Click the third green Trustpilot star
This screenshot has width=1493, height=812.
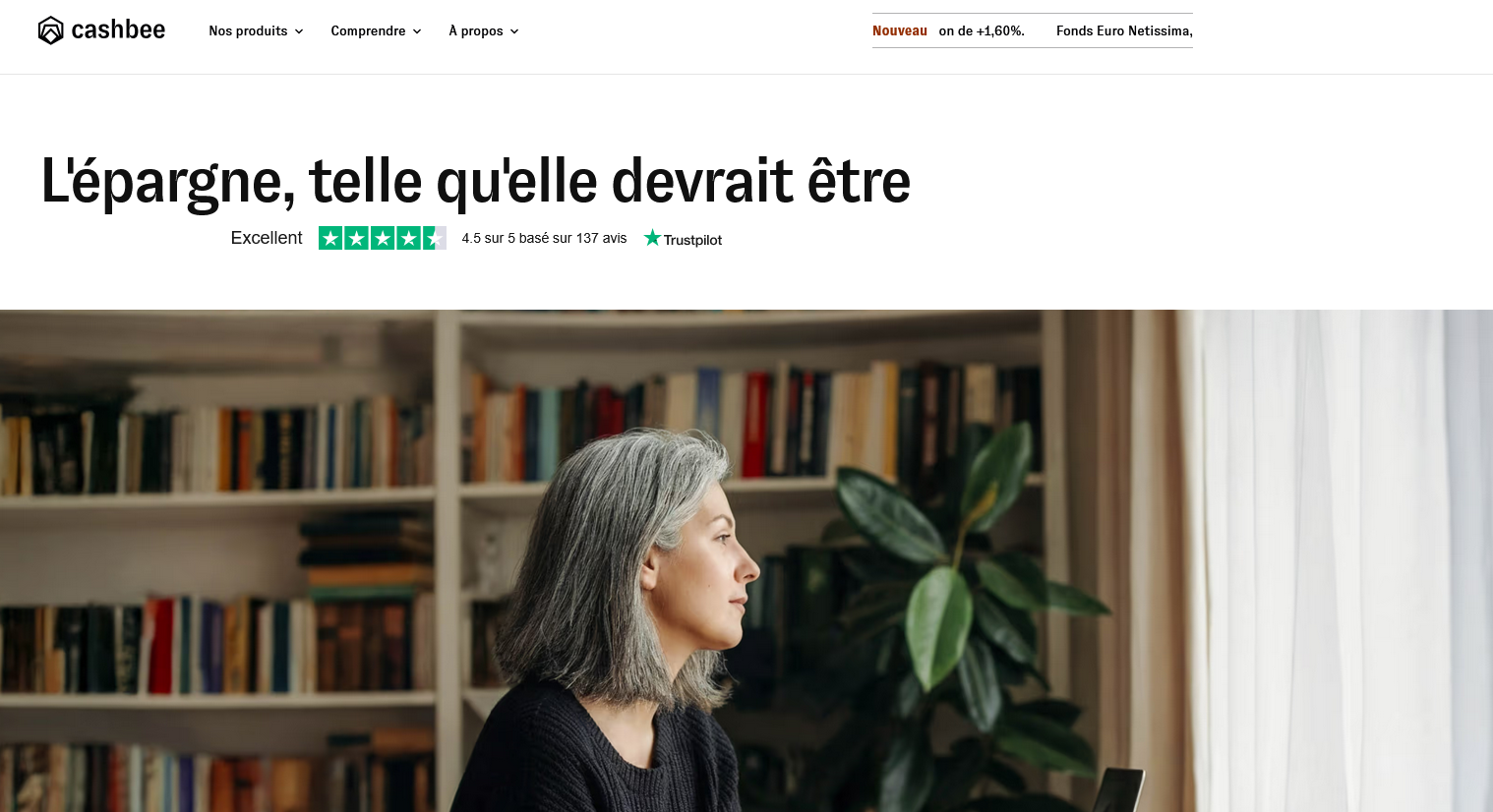(383, 238)
